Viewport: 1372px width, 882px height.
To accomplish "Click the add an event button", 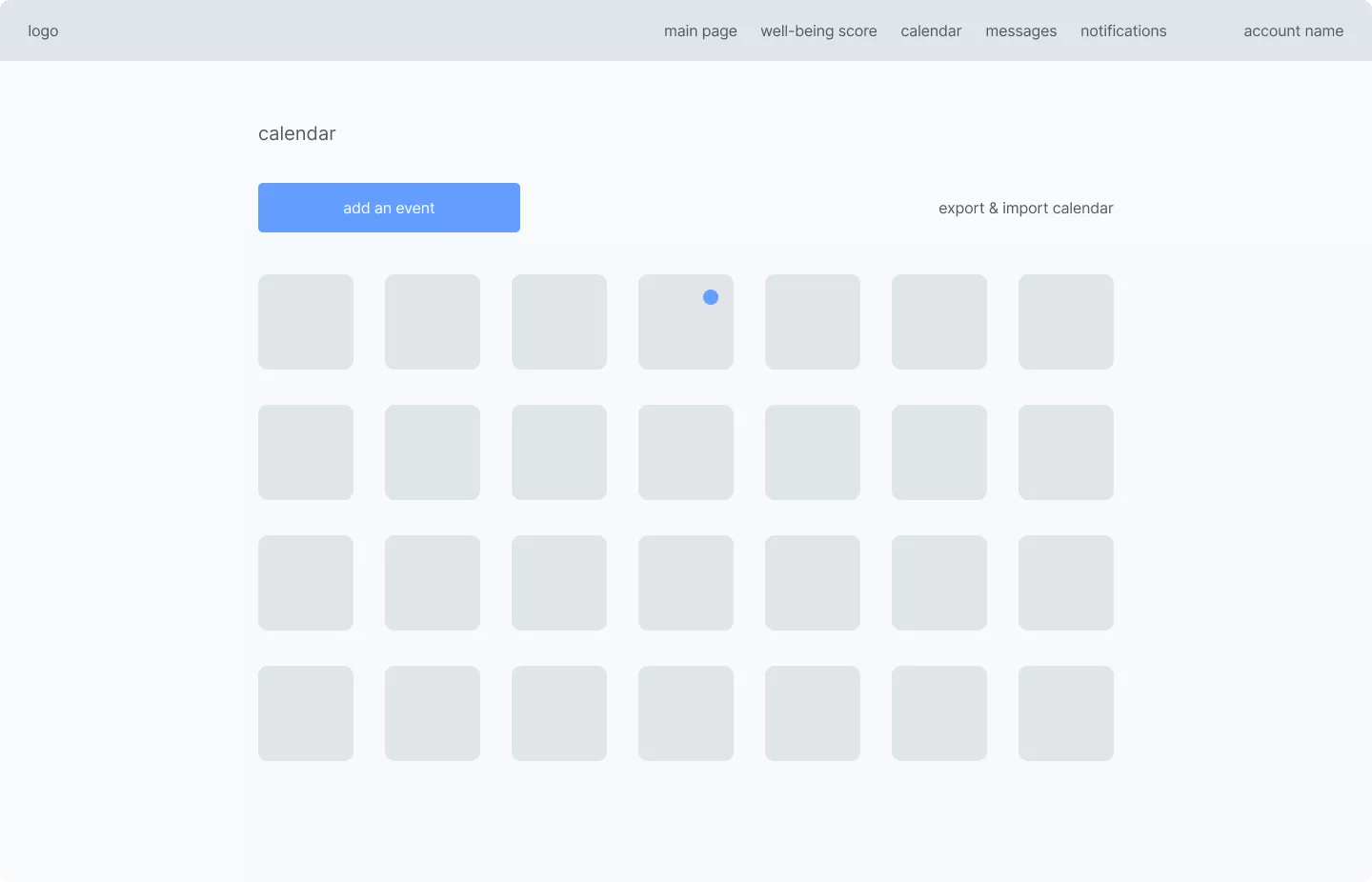I will coord(389,208).
